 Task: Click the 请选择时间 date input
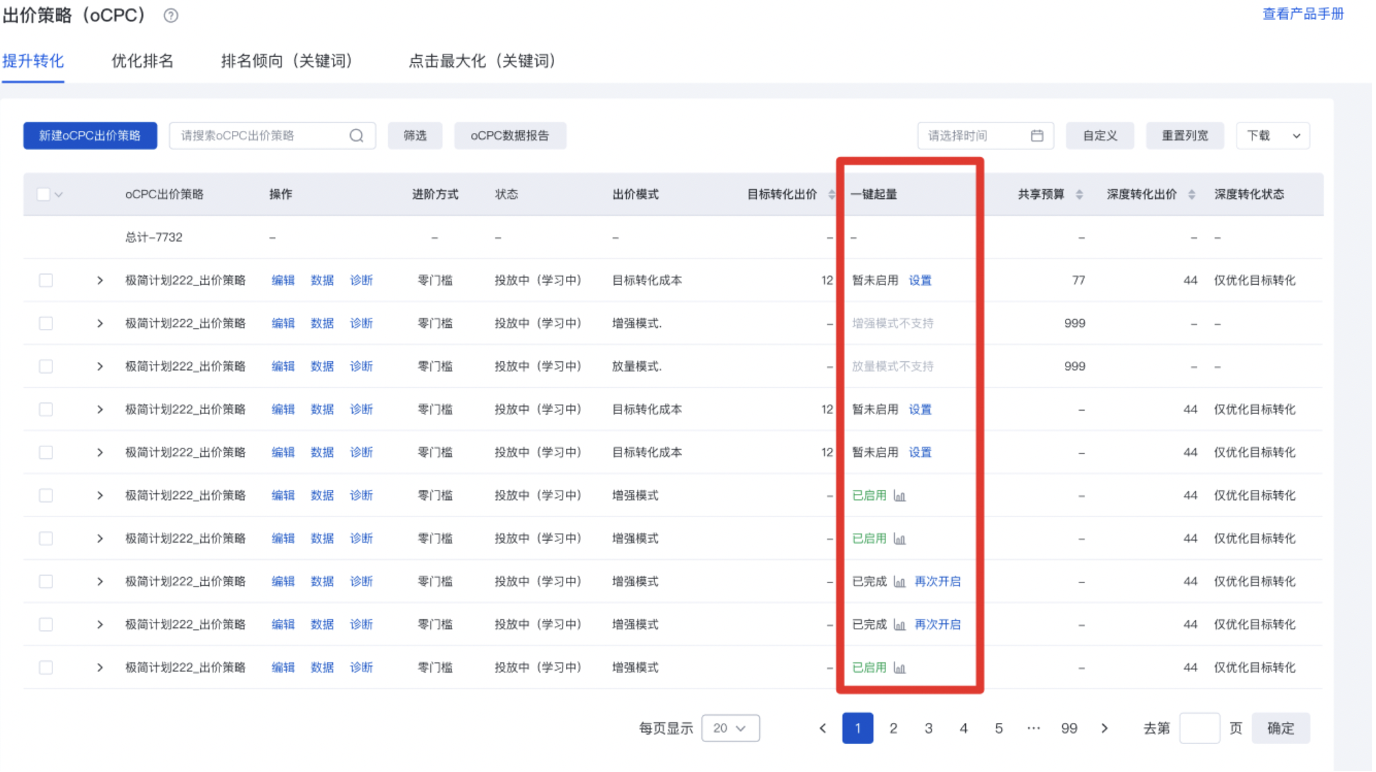(x=986, y=136)
